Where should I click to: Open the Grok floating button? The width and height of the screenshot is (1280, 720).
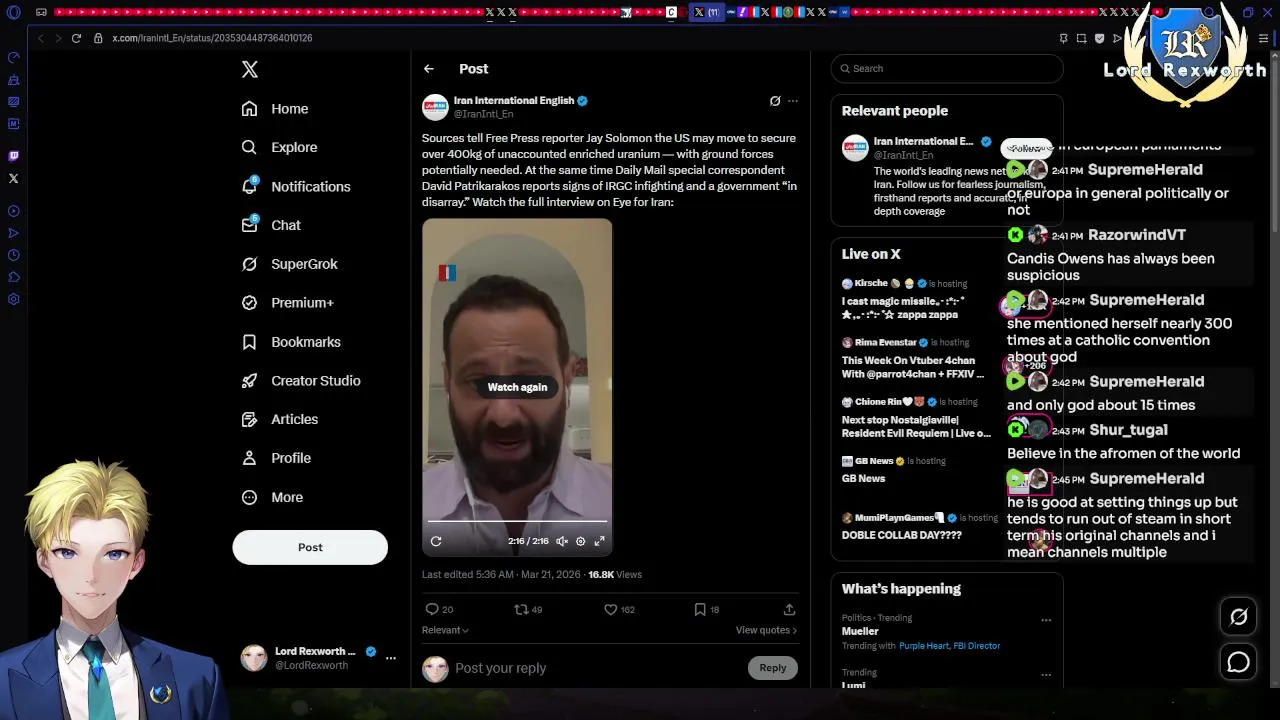(x=1238, y=617)
